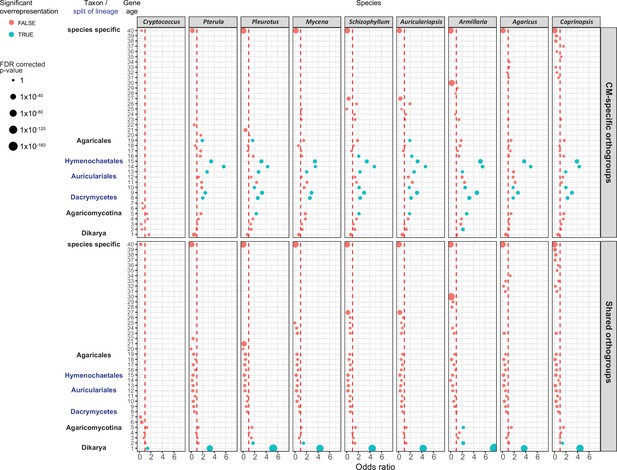The width and height of the screenshot is (617, 470).
Task: Click the 'Taxon /' column heading
Action: (x=96, y=3)
